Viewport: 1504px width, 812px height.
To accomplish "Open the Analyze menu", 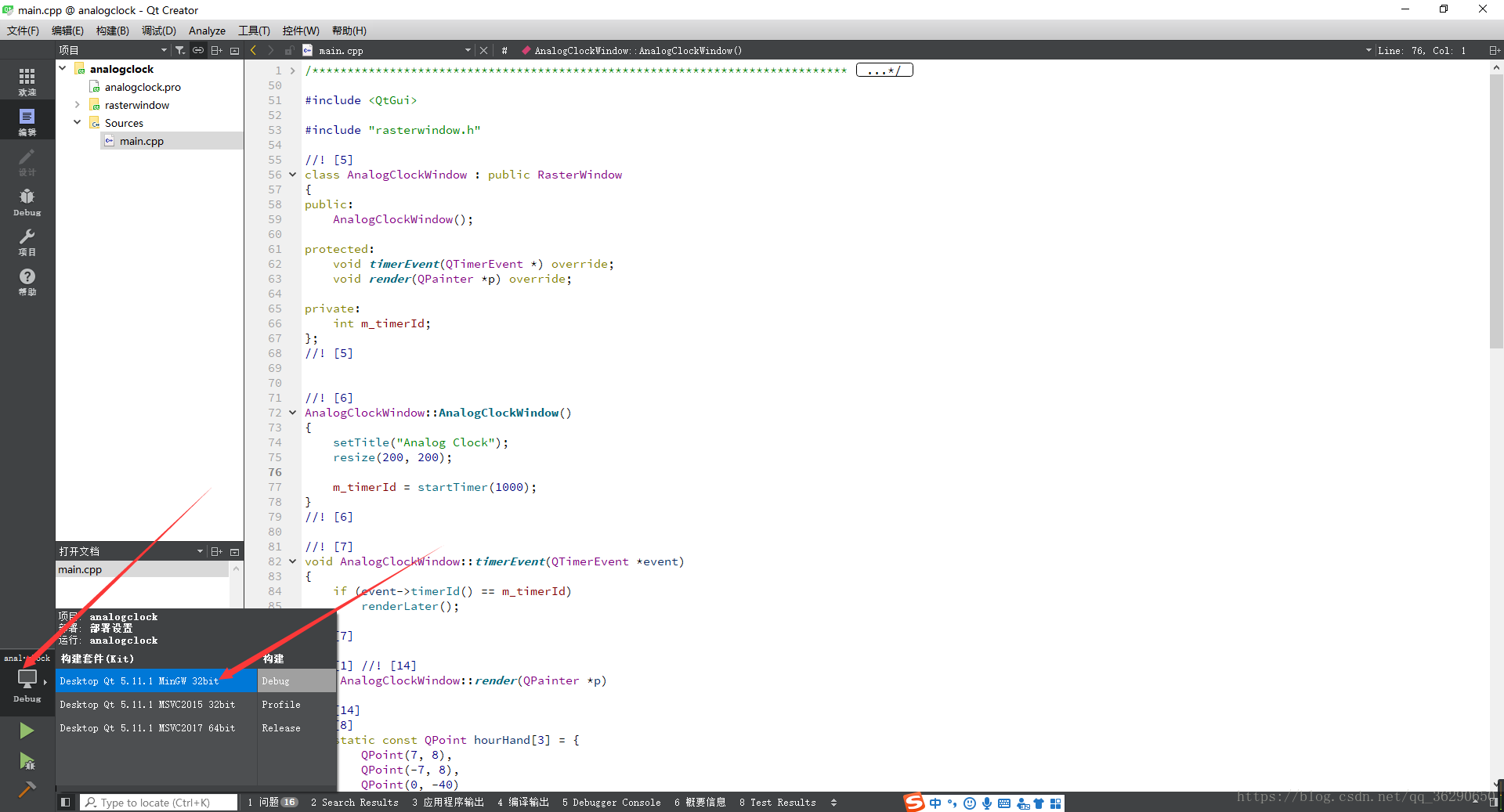I will (207, 31).
